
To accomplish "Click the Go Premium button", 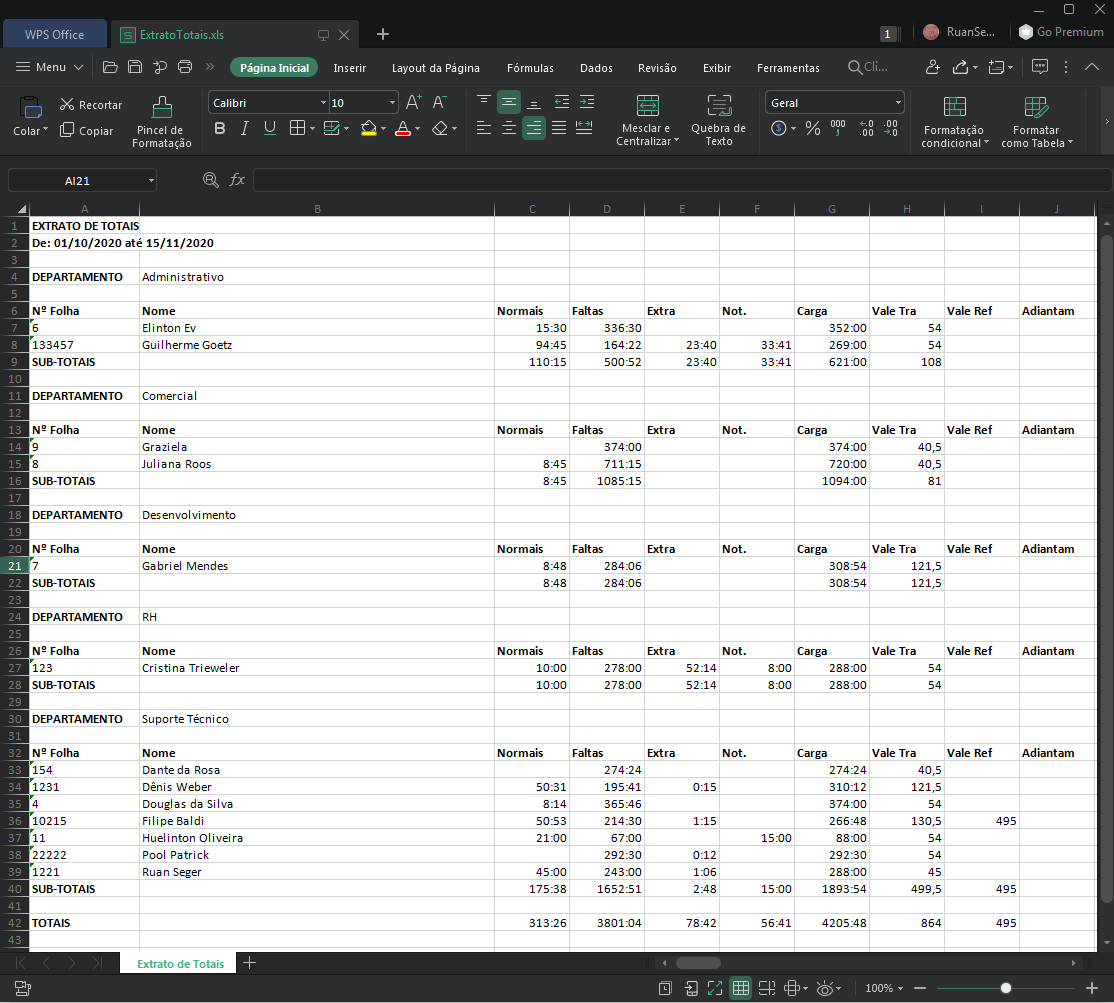I will tap(1061, 32).
